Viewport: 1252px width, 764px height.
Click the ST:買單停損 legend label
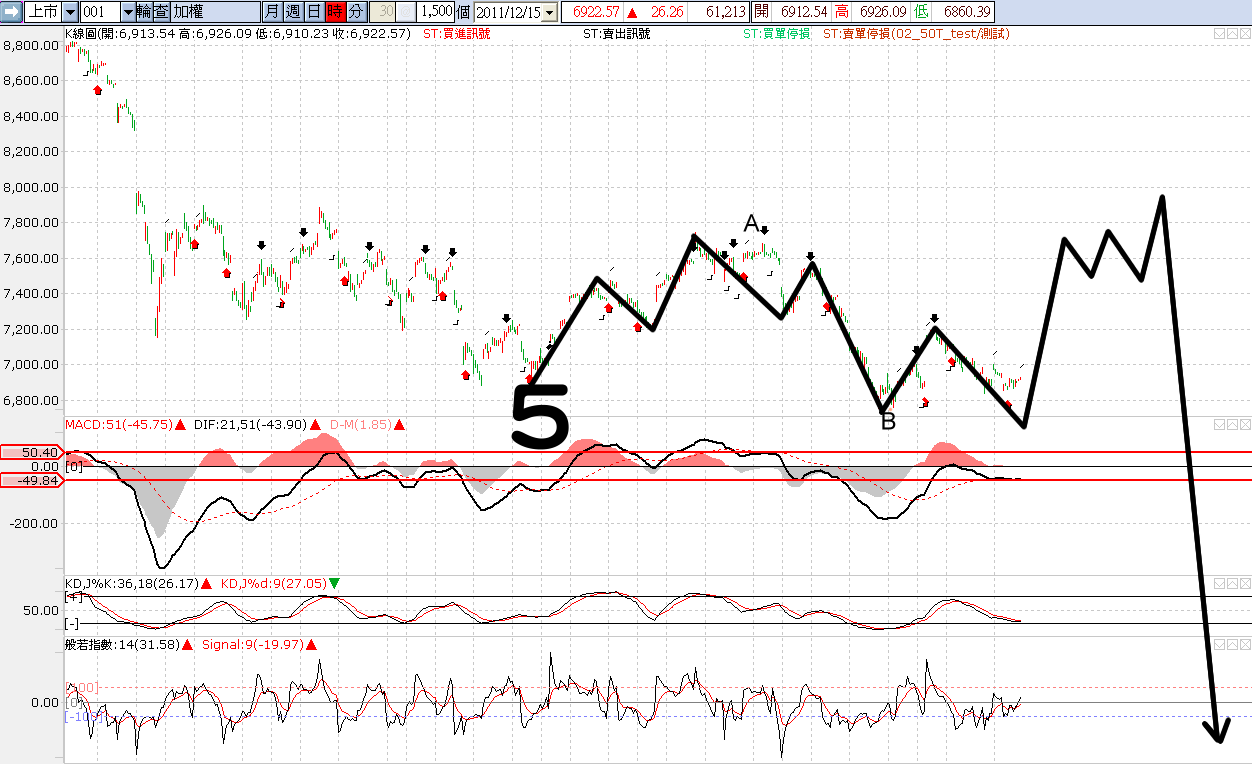(776, 33)
